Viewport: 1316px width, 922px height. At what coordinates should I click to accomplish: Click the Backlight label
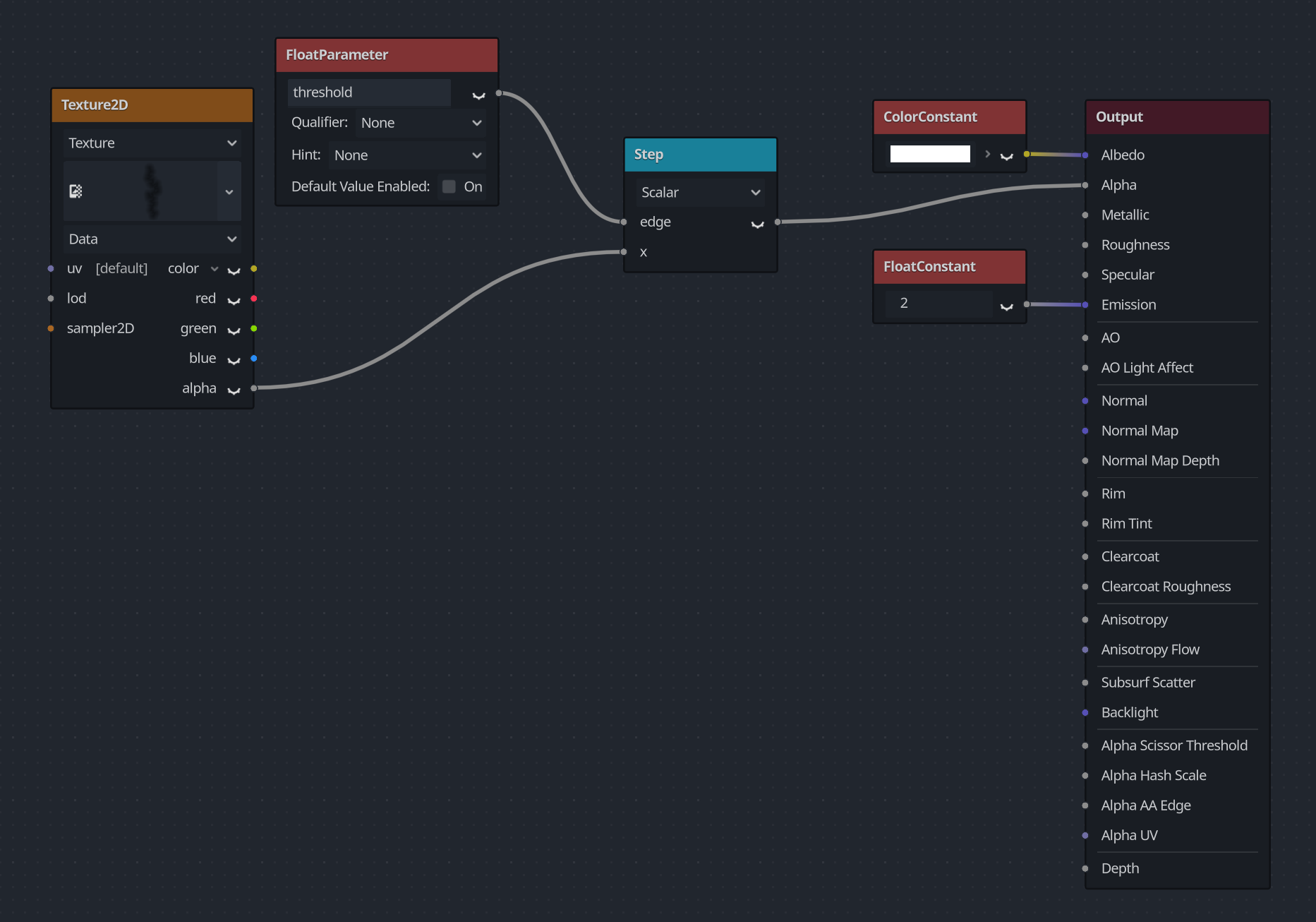(1130, 712)
